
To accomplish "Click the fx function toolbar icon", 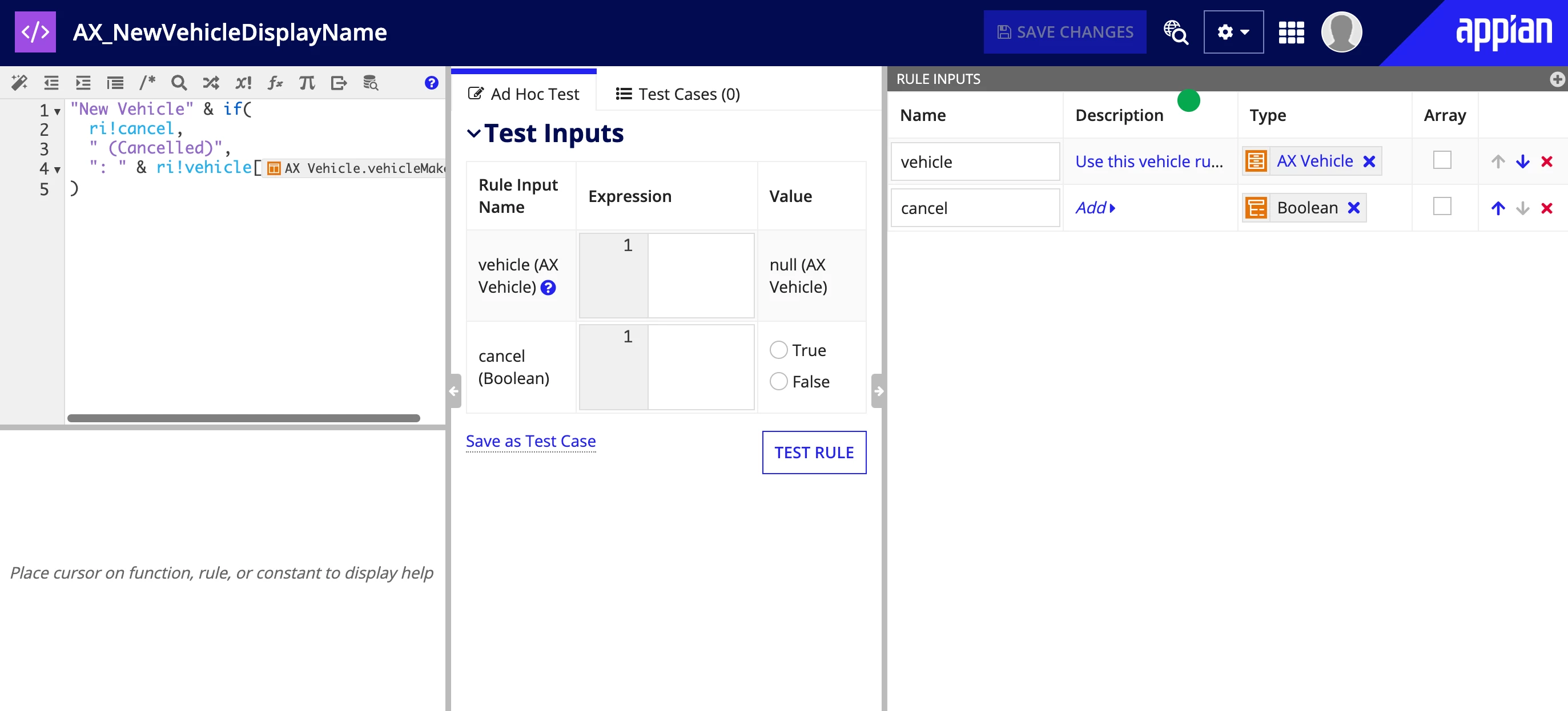I will (x=275, y=82).
